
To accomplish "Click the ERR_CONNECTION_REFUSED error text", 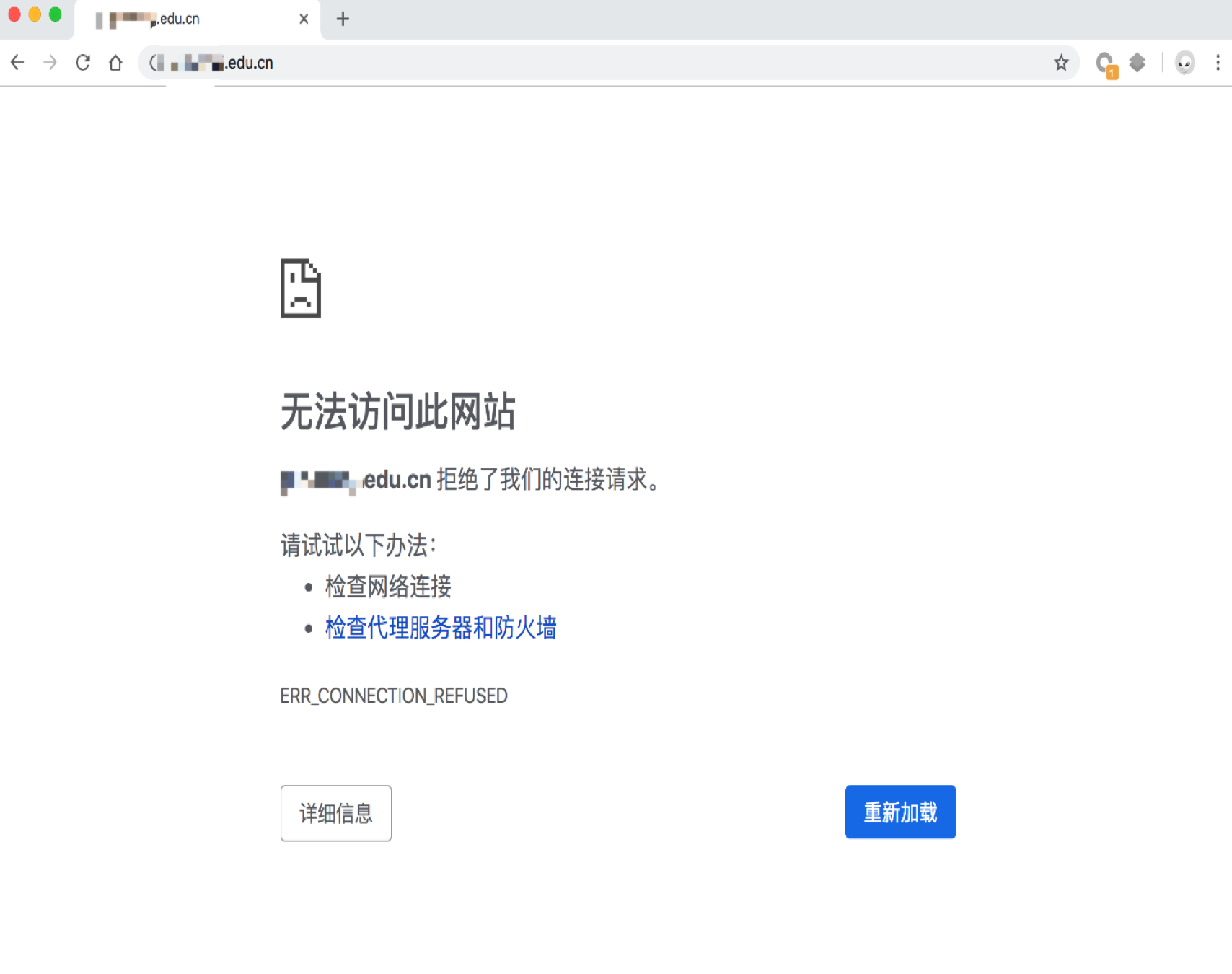I will click(x=394, y=696).
